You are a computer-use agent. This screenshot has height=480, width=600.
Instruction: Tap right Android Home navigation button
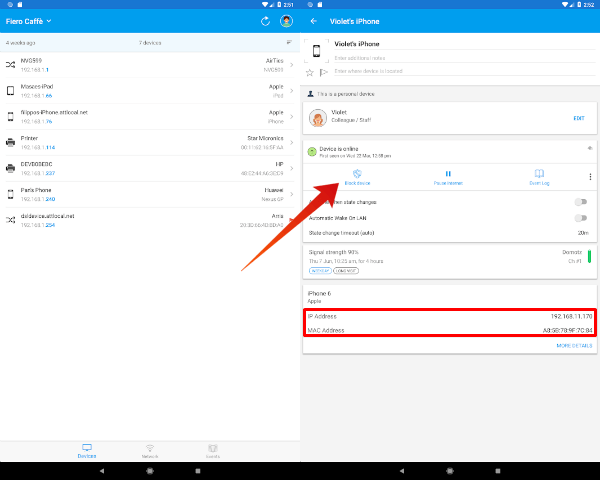(x=450, y=471)
